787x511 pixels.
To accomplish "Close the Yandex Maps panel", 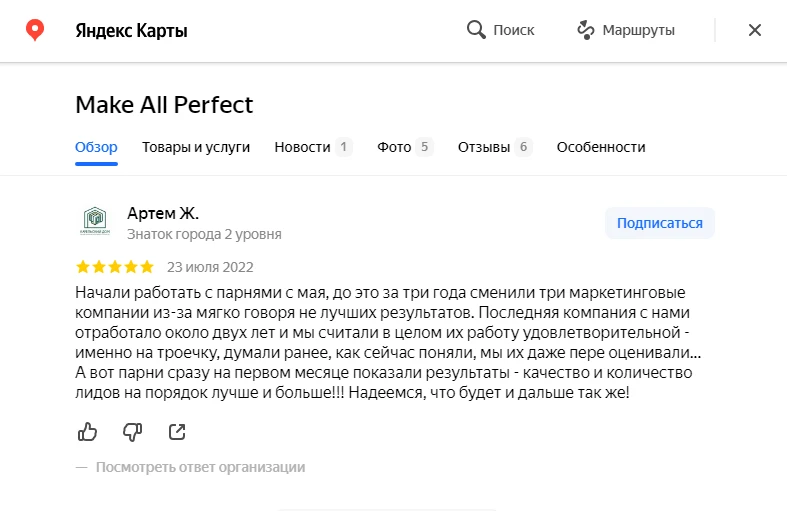I will (755, 30).
